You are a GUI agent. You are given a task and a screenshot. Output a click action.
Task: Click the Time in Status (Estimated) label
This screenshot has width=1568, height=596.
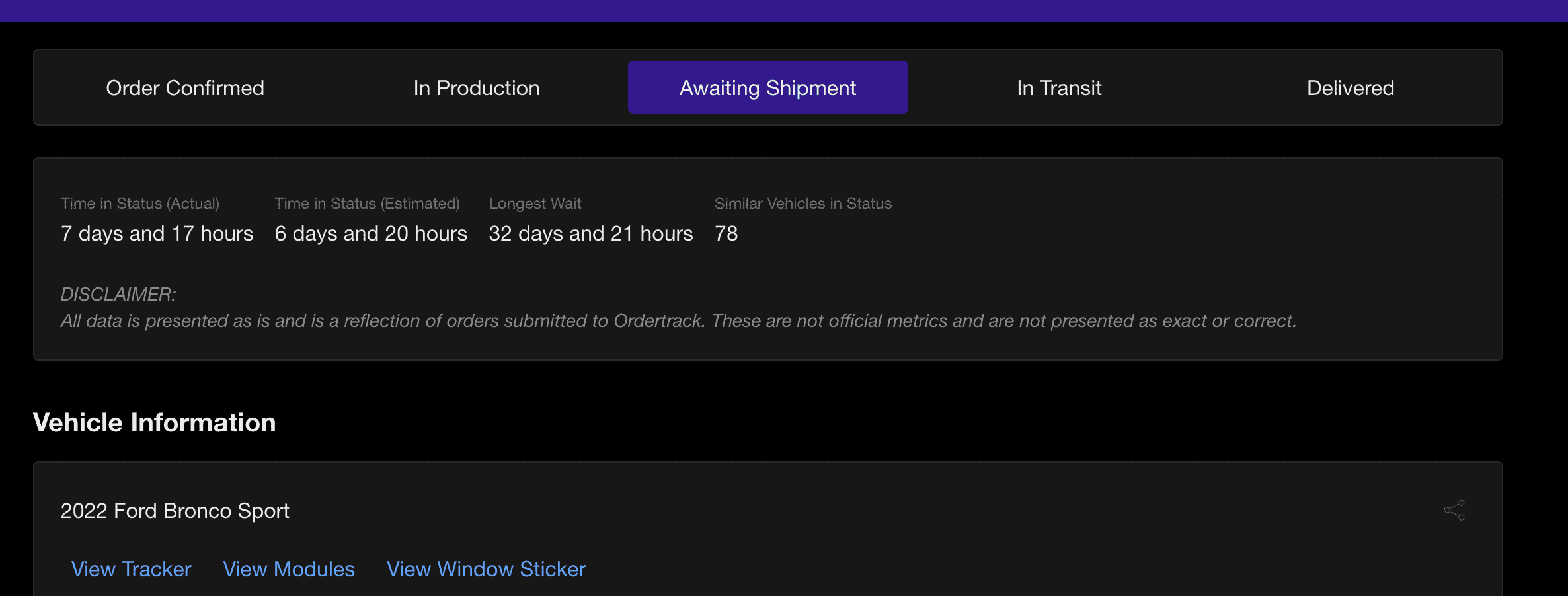[x=367, y=204]
